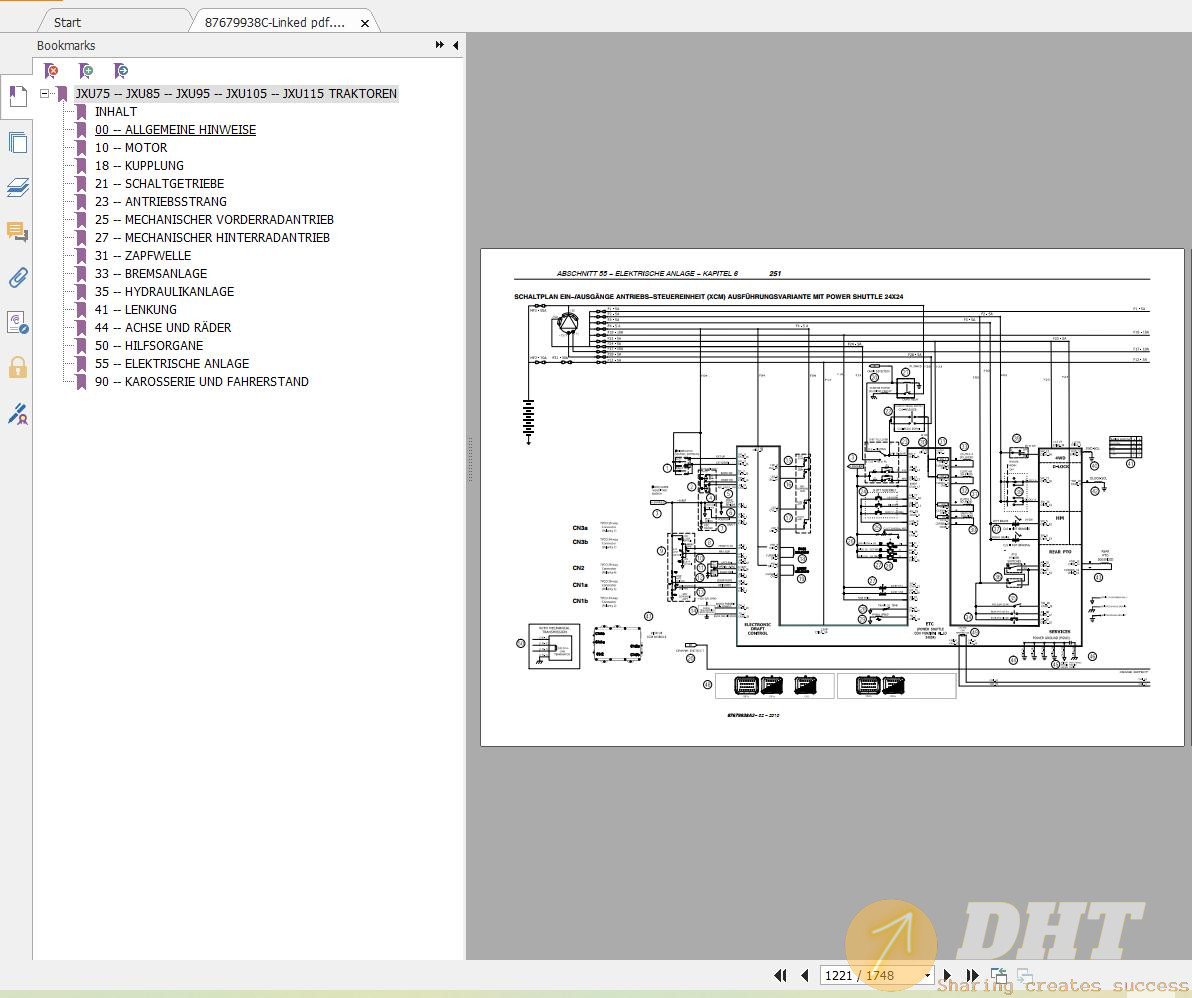Open the Security panel with lock icon
Viewport: 1192px width, 998px height.
[18, 367]
